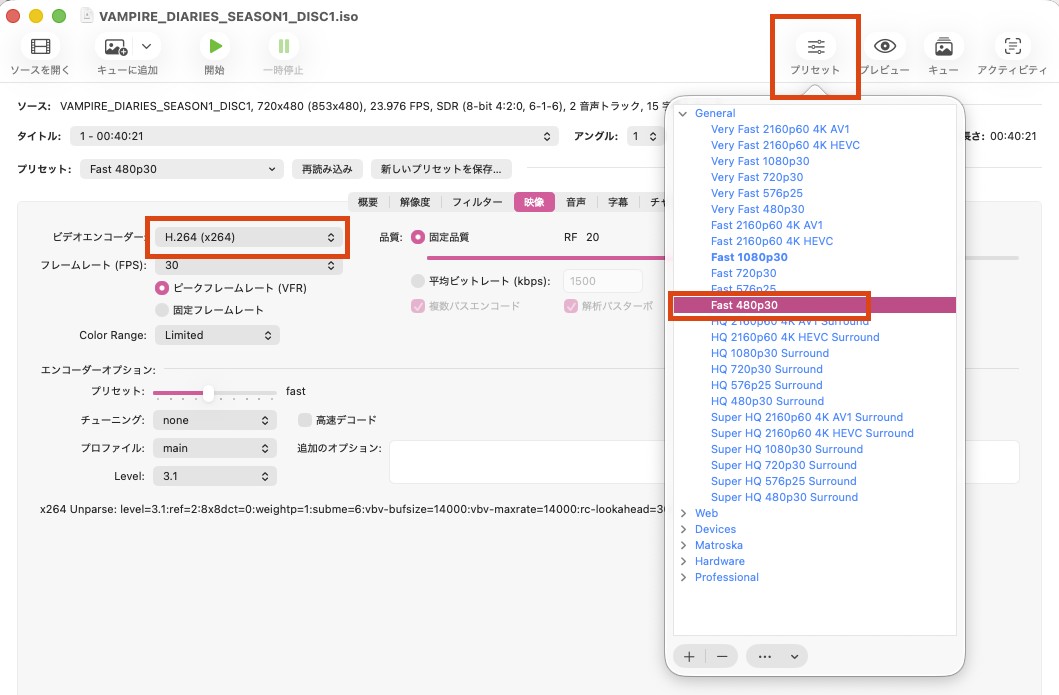The height and width of the screenshot is (695, 1059).
Task: Select Fast 1080p30 preset
Action: 749,257
